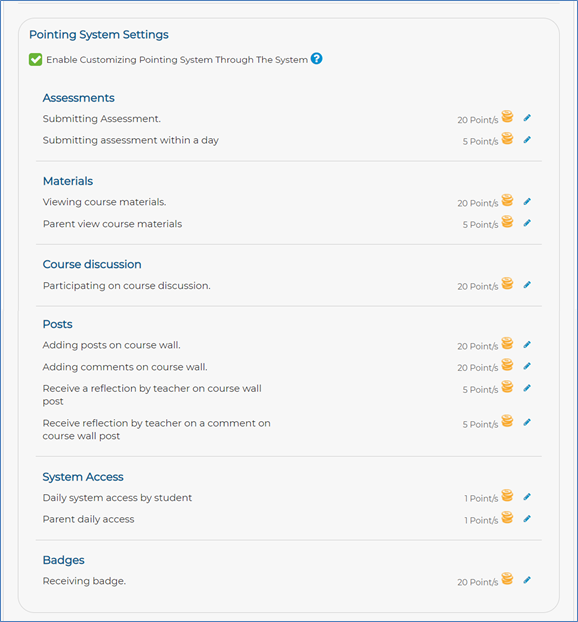Edit points for Daily system access by student
This screenshot has height=622, width=578.
(527, 497)
